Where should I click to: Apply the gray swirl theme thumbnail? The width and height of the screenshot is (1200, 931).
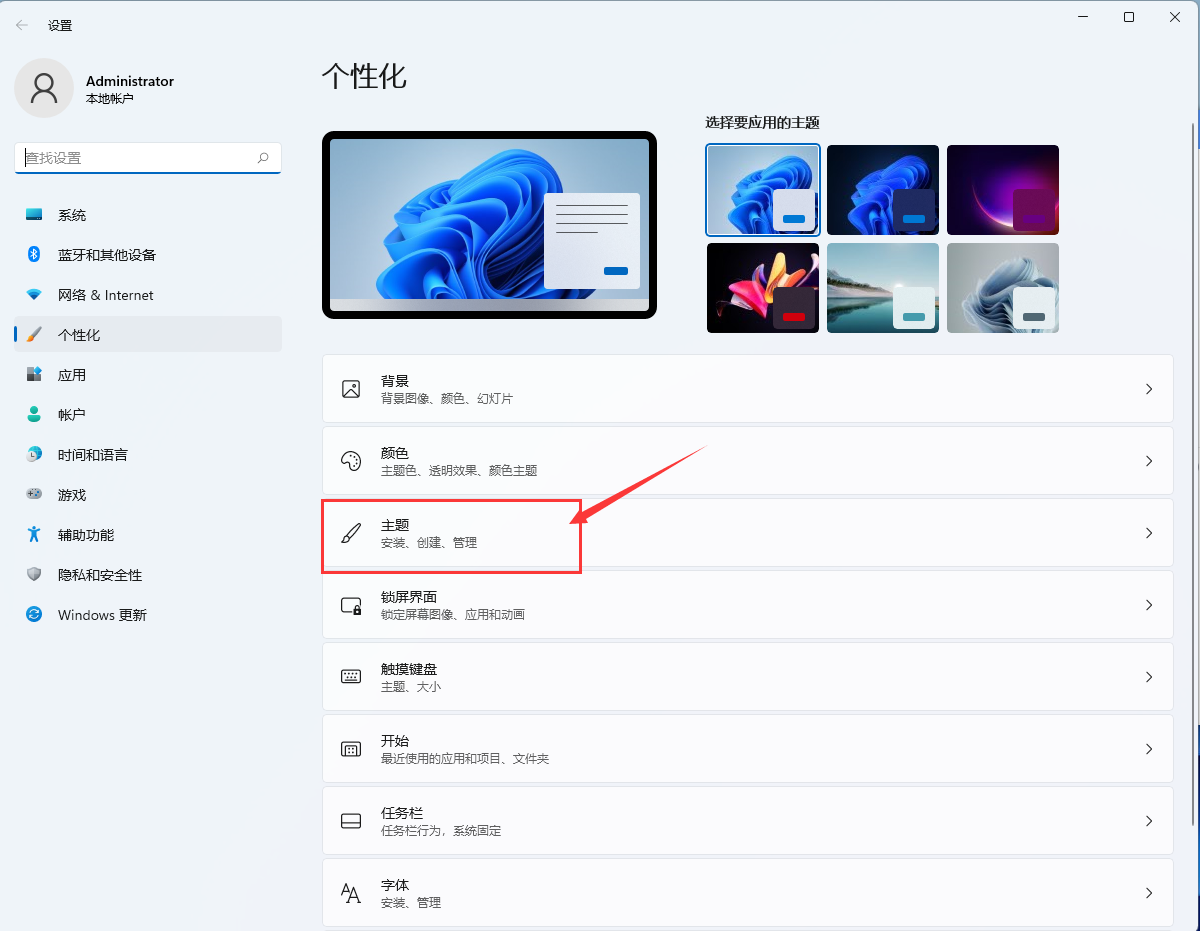[1003, 288]
